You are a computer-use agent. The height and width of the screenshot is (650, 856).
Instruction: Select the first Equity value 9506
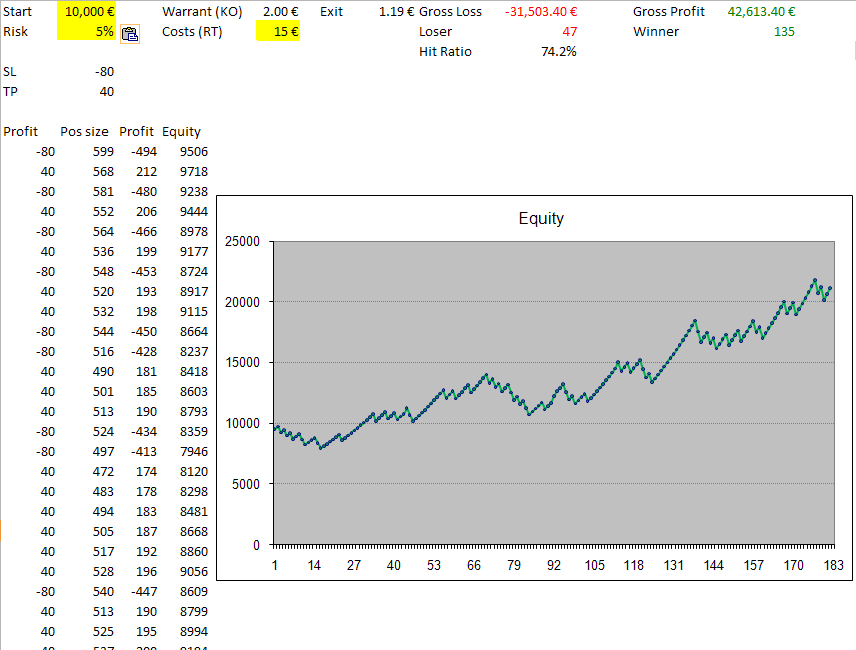(192, 152)
